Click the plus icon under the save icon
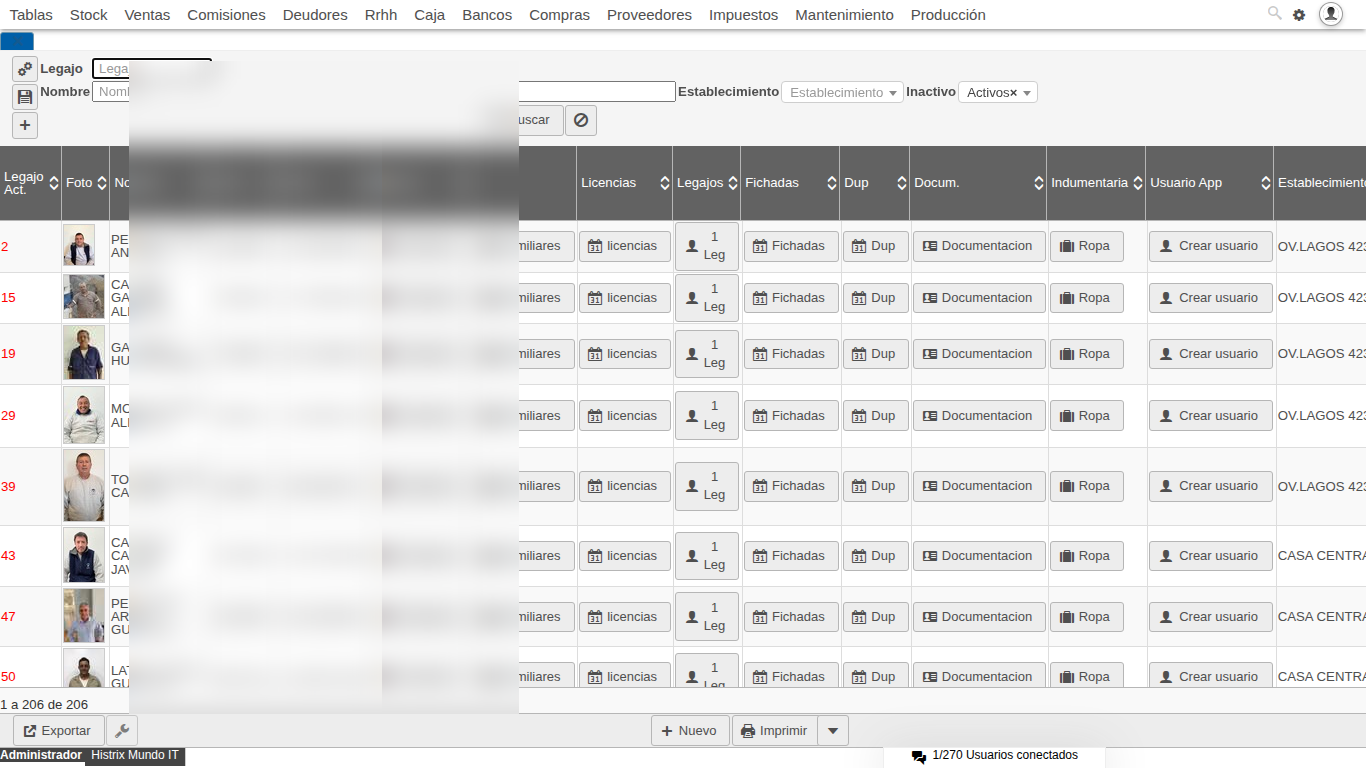This screenshot has height=768, width=1366. [x=25, y=125]
